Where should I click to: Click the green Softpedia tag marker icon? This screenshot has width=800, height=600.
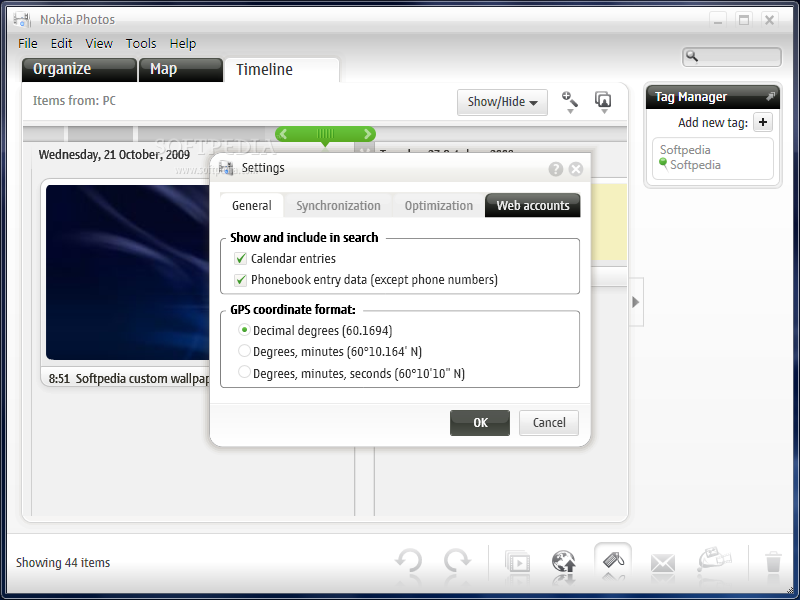[x=663, y=164]
